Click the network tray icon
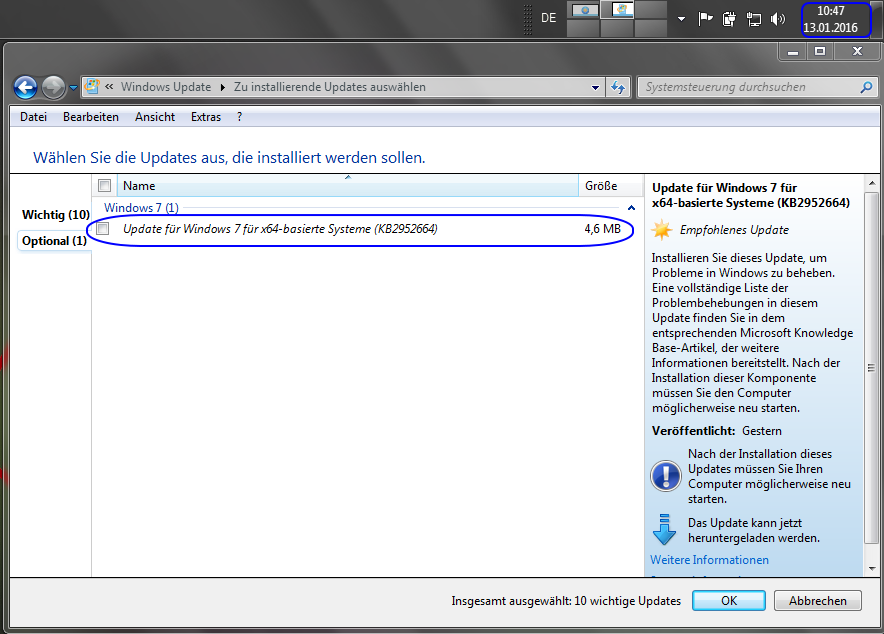The image size is (884, 634). coord(754,20)
